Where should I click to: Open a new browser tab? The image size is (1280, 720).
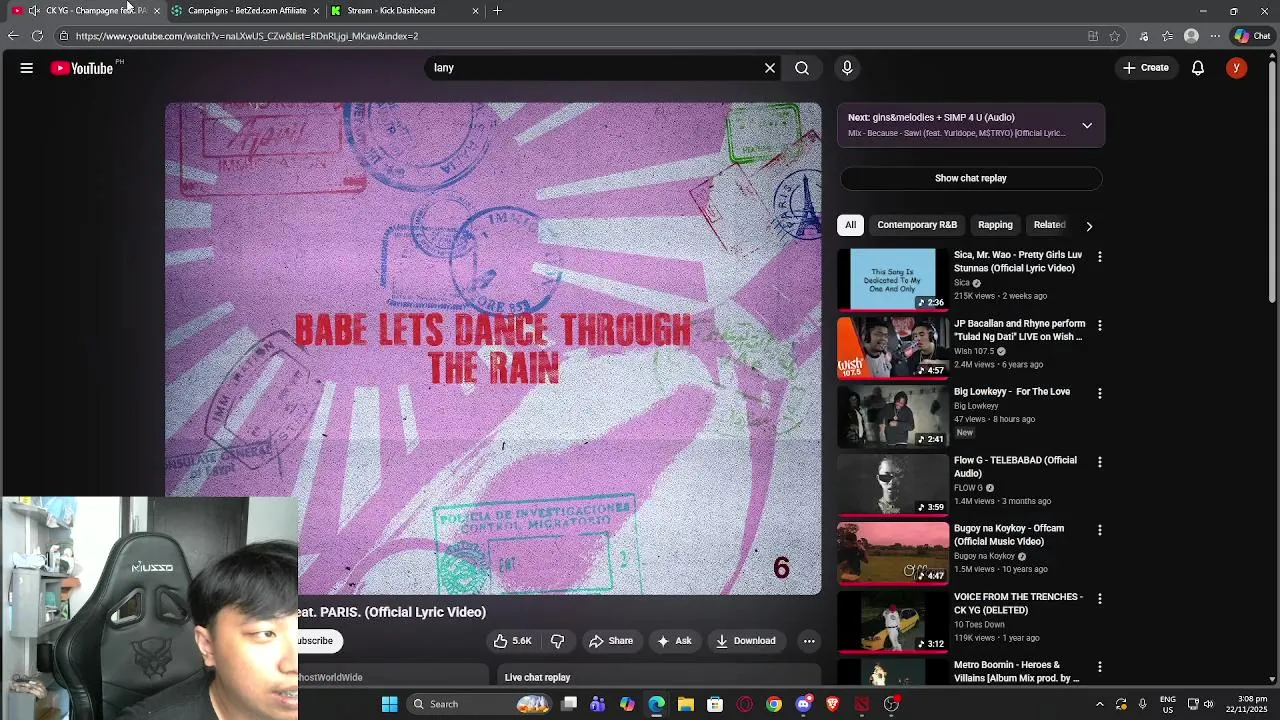click(x=498, y=11)
